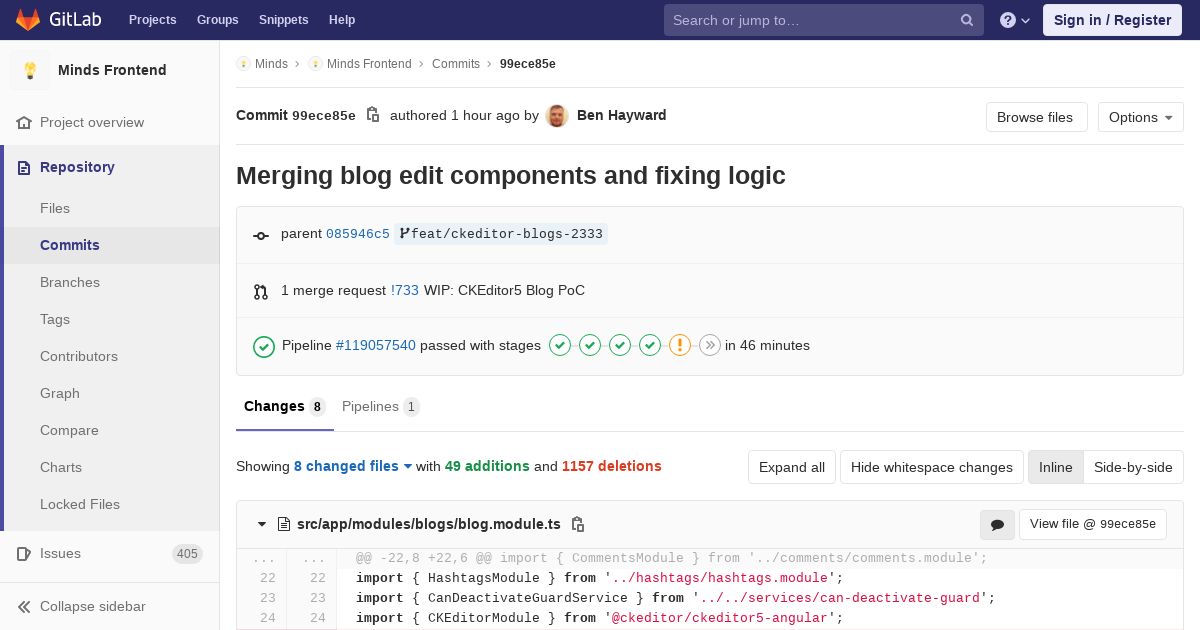
Task: Copy commit SHA using clipboard icon
Action: pyautogui.click(x=373, y=115)
